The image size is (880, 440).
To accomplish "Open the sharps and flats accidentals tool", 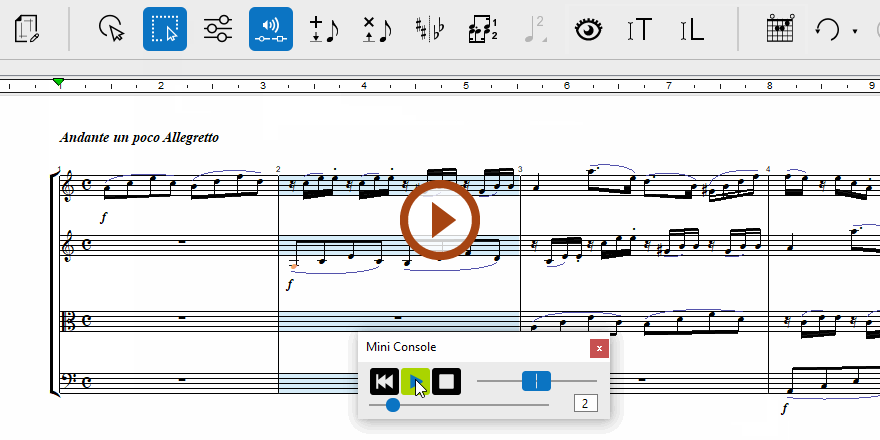I will click(430, 29).
